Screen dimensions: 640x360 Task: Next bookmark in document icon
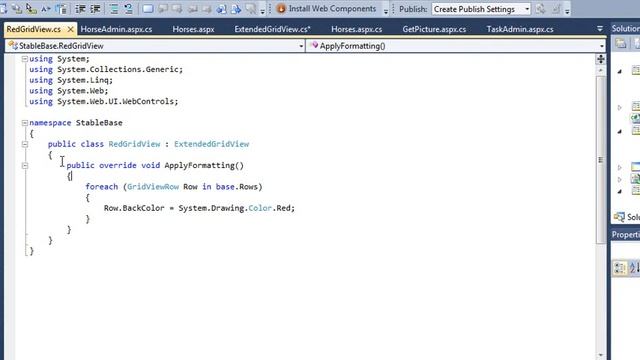236,9
